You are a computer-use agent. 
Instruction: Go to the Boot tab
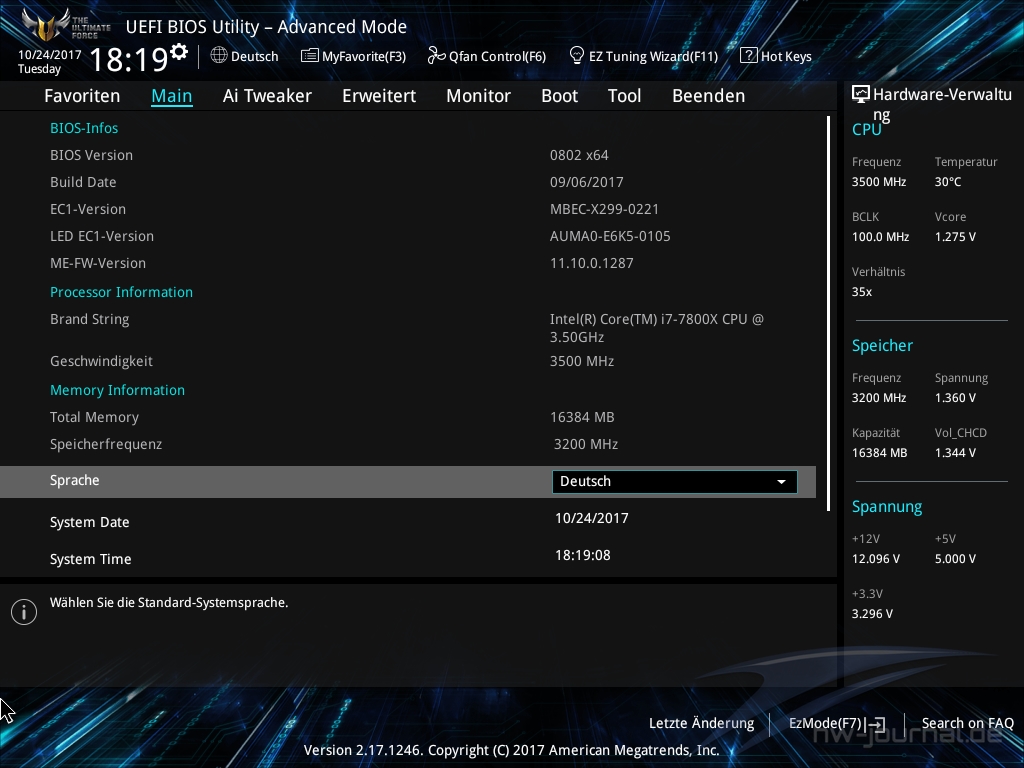click(x=560, y=96)
